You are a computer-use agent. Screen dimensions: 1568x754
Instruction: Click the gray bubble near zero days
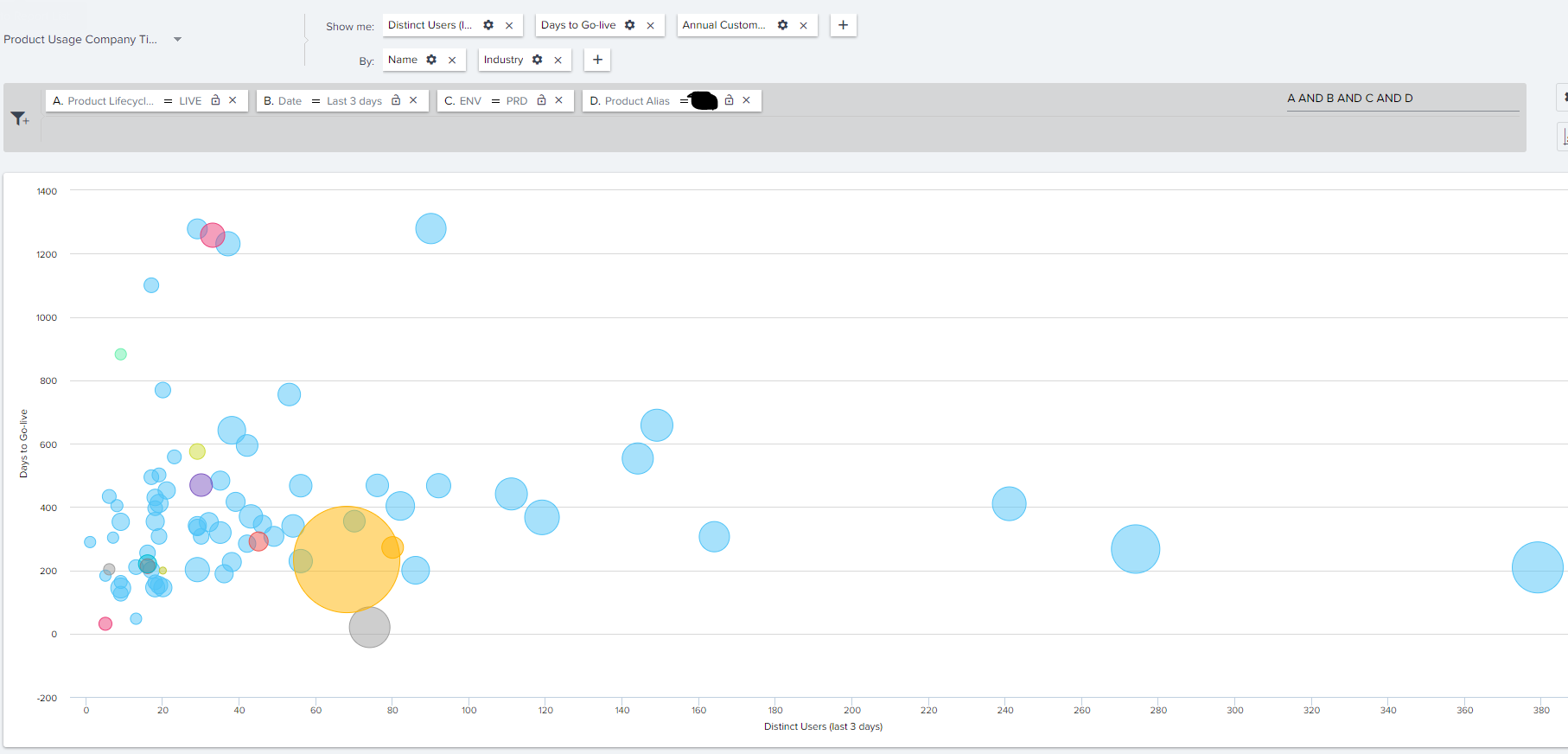(369, 627)
